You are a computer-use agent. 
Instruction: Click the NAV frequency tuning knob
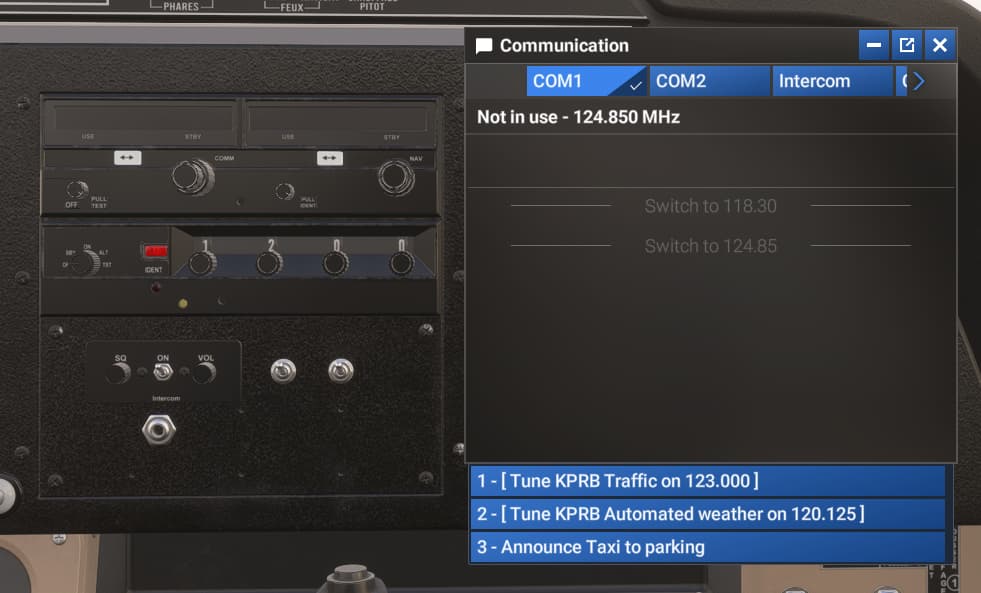click(396, 177)
